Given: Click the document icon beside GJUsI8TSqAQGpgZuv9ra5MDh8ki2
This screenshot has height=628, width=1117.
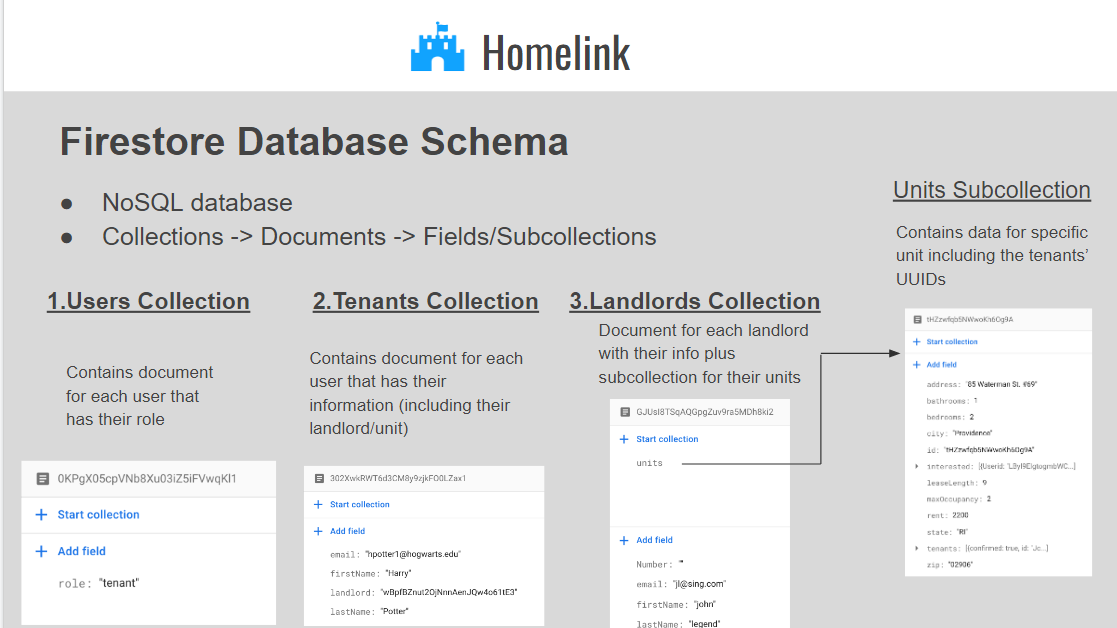Looking at the screenshot, I should click(x=625, y=412).
